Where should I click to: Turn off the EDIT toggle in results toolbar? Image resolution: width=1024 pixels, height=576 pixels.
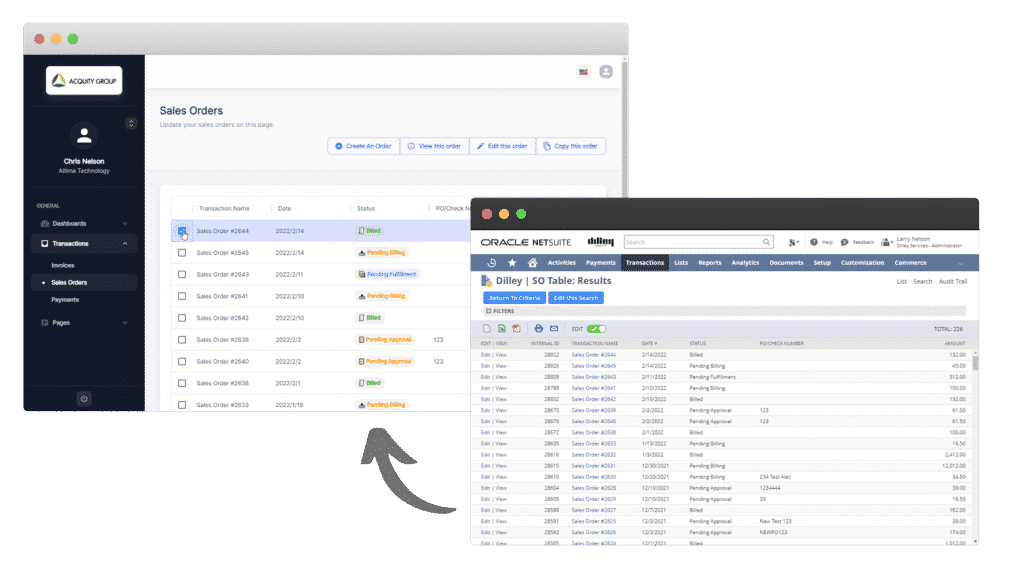pyautogui.click(x=596, y=329)
